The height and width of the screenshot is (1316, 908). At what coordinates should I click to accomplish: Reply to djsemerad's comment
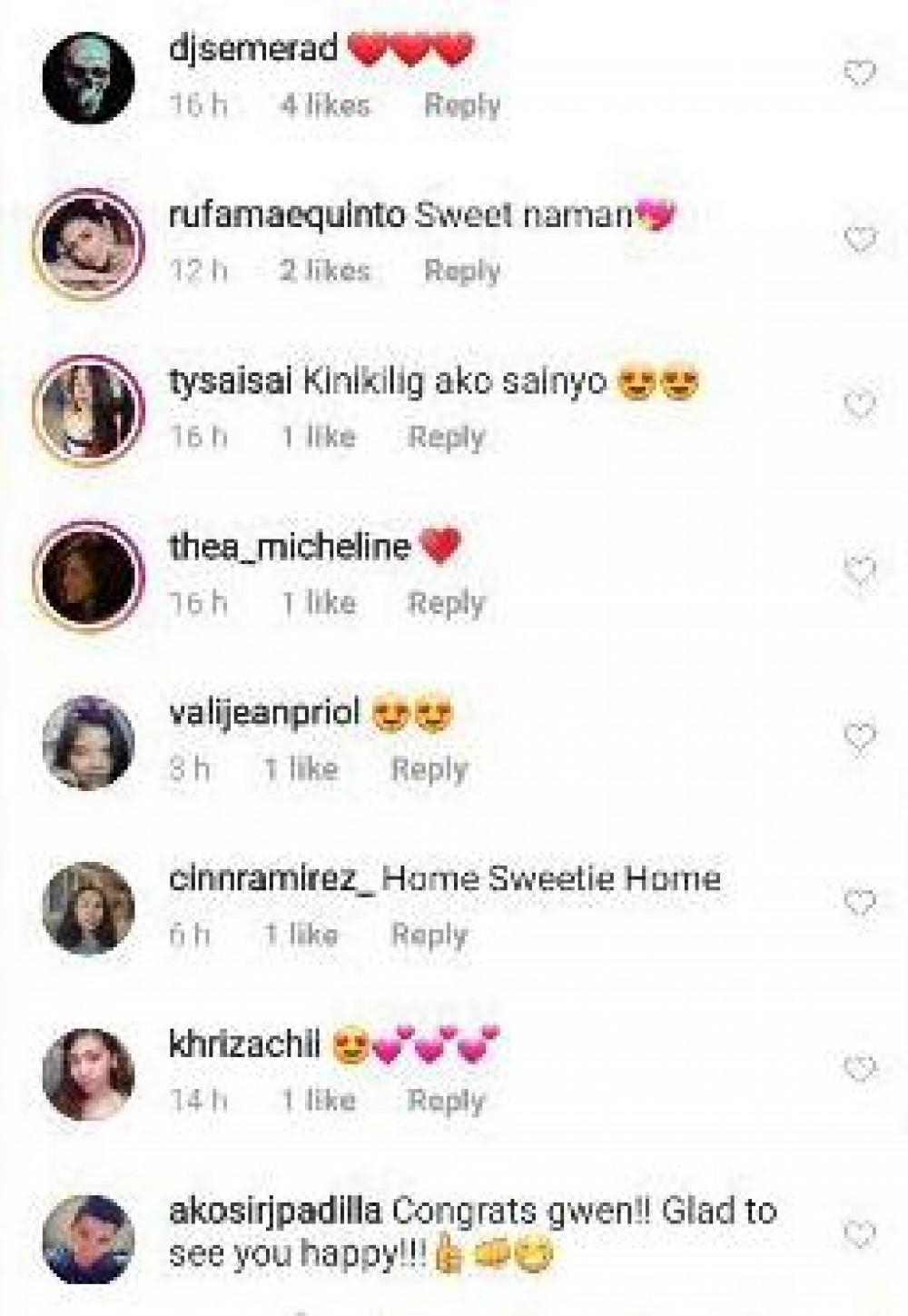point(462,105)
